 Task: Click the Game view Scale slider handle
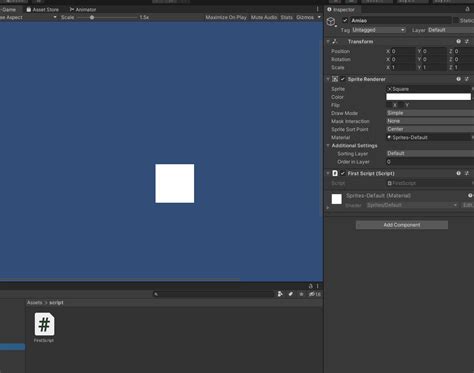pyautogui.click(x=92, y=17)
